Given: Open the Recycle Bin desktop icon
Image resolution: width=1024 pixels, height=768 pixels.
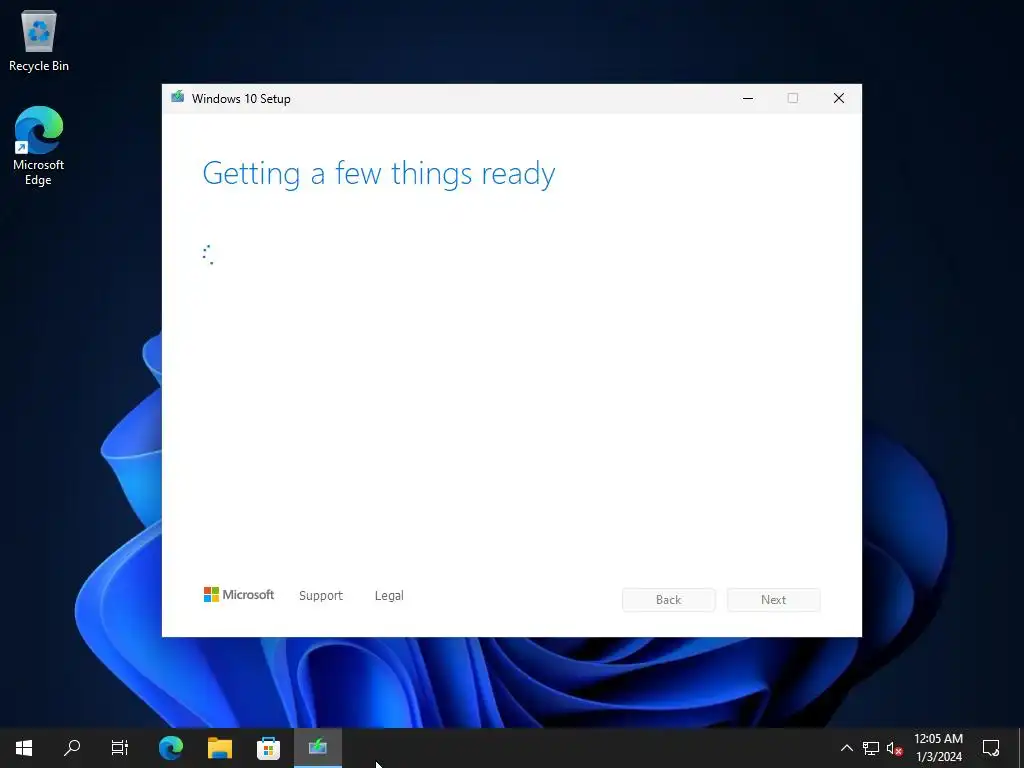Looking at the screenshot, I should point(39,41).
